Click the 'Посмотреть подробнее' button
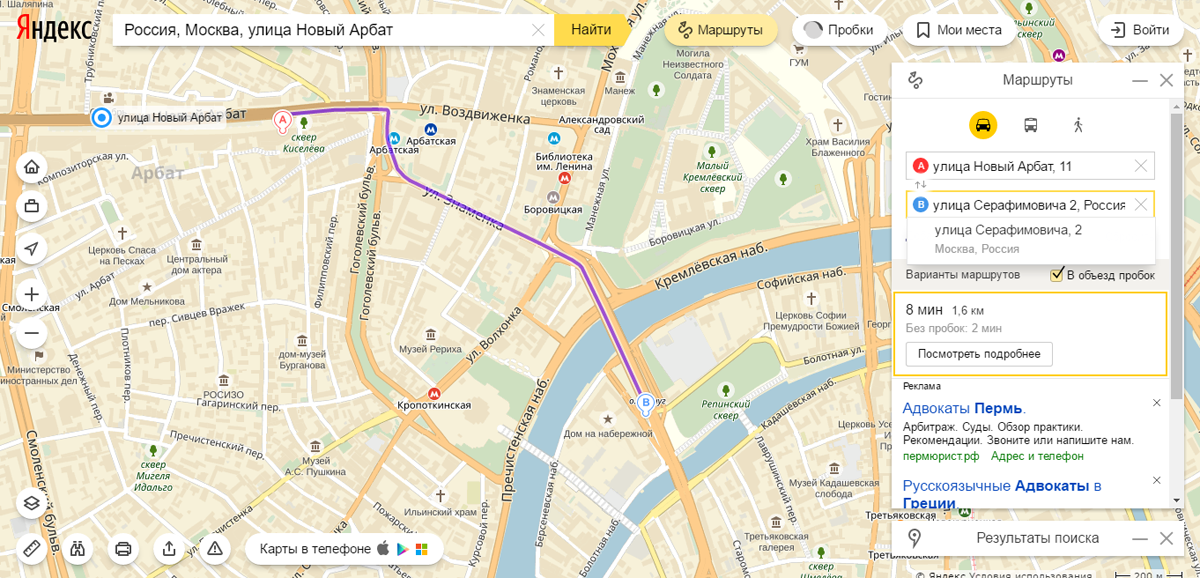 point(979,354)
